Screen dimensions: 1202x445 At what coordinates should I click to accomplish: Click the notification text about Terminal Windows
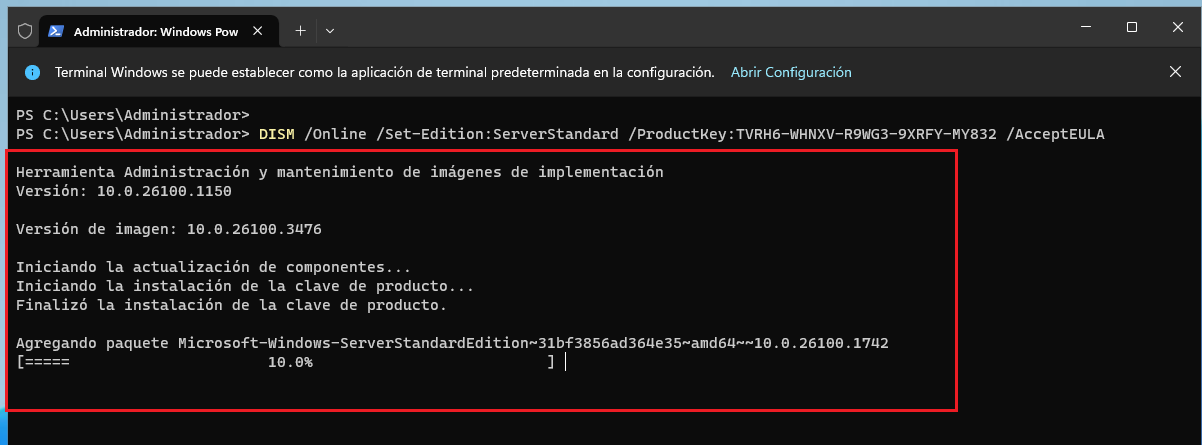385,73
